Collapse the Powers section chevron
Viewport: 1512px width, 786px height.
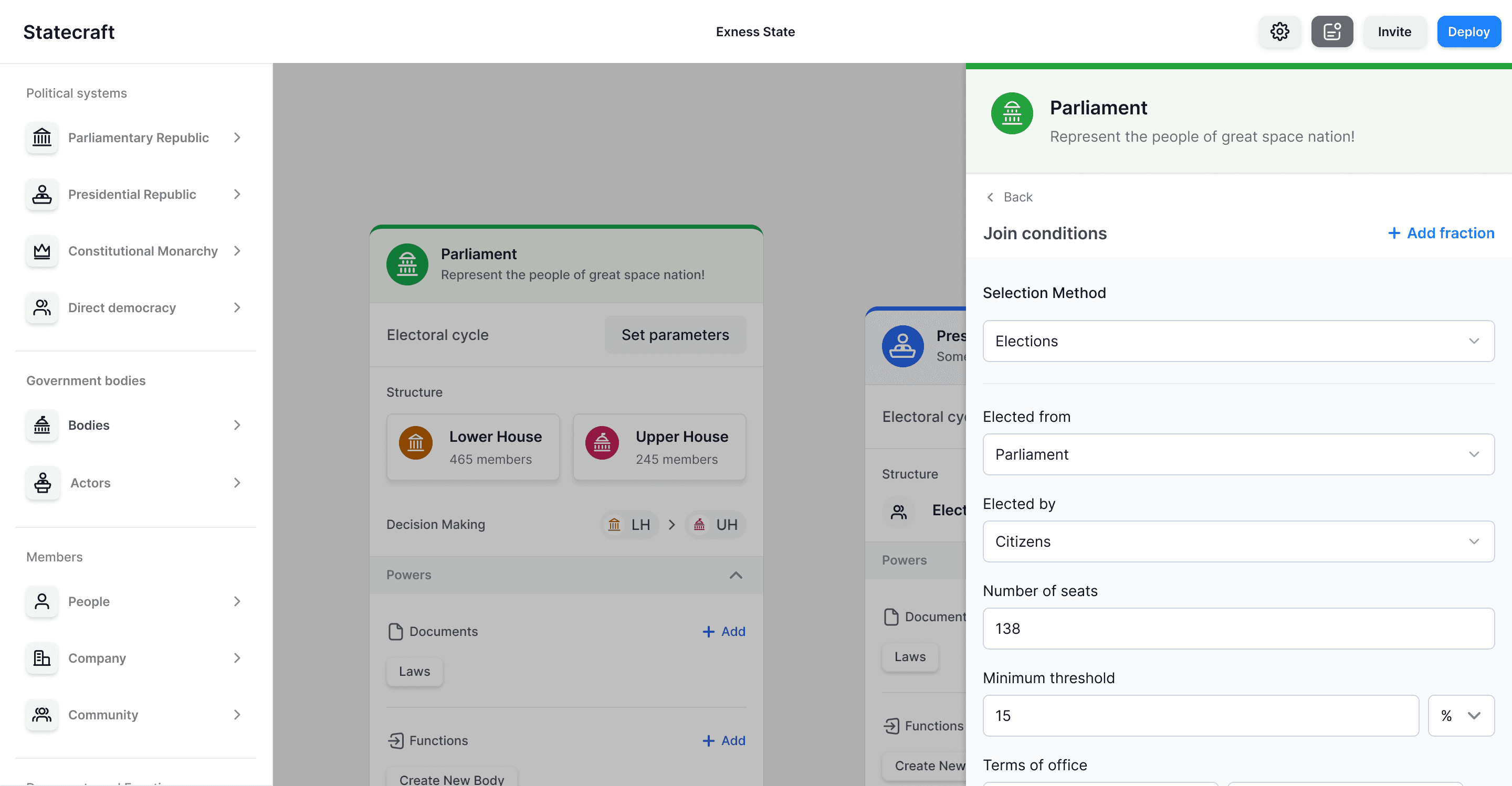coord(736,575)
